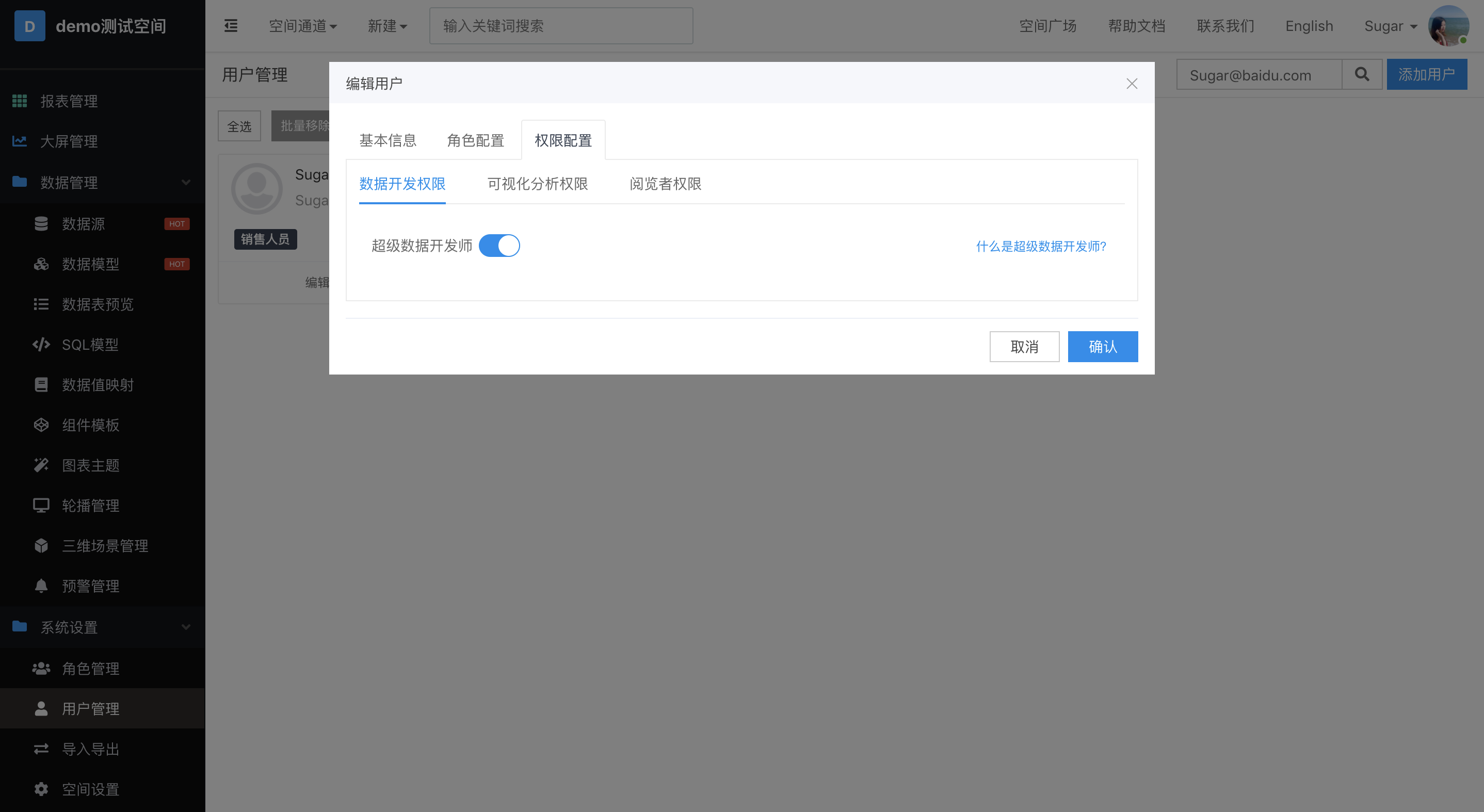Switch to 可视化分析权限 sub-tab
Image resolution: width=1484 pixels, height=812 pixels.
tap(537, 184)
